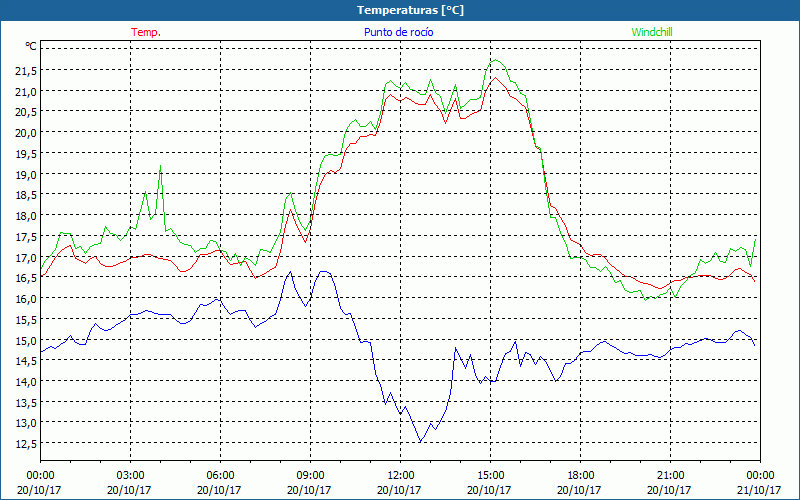Click the temperature peak just after 15:00

495,78
